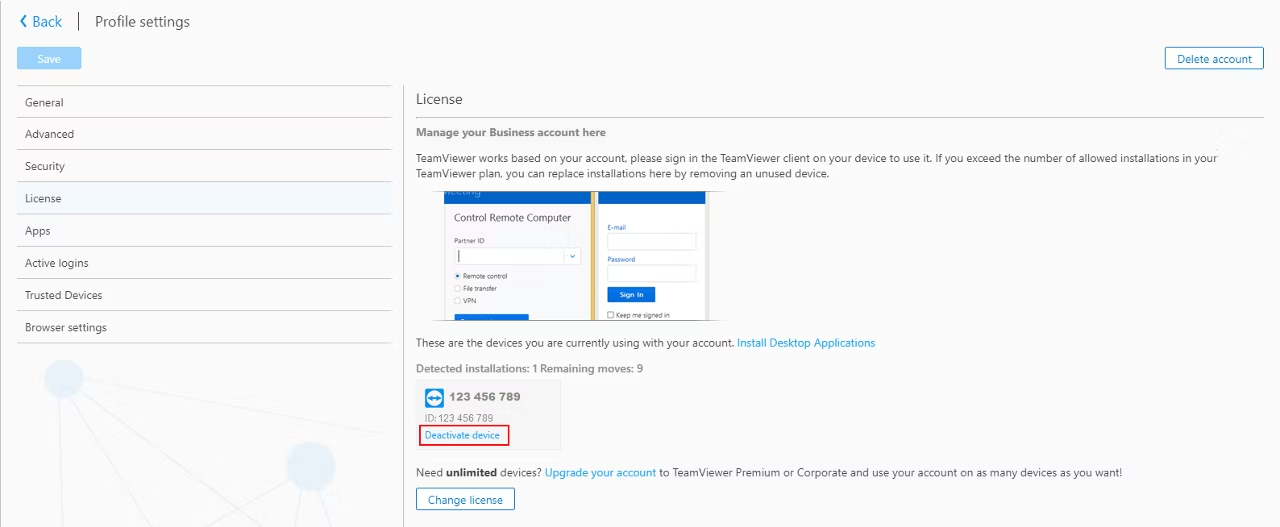Screen dimensions: 1280x527
Task: Click the Back chevron arrow icon
Action: tap(23, 21)
